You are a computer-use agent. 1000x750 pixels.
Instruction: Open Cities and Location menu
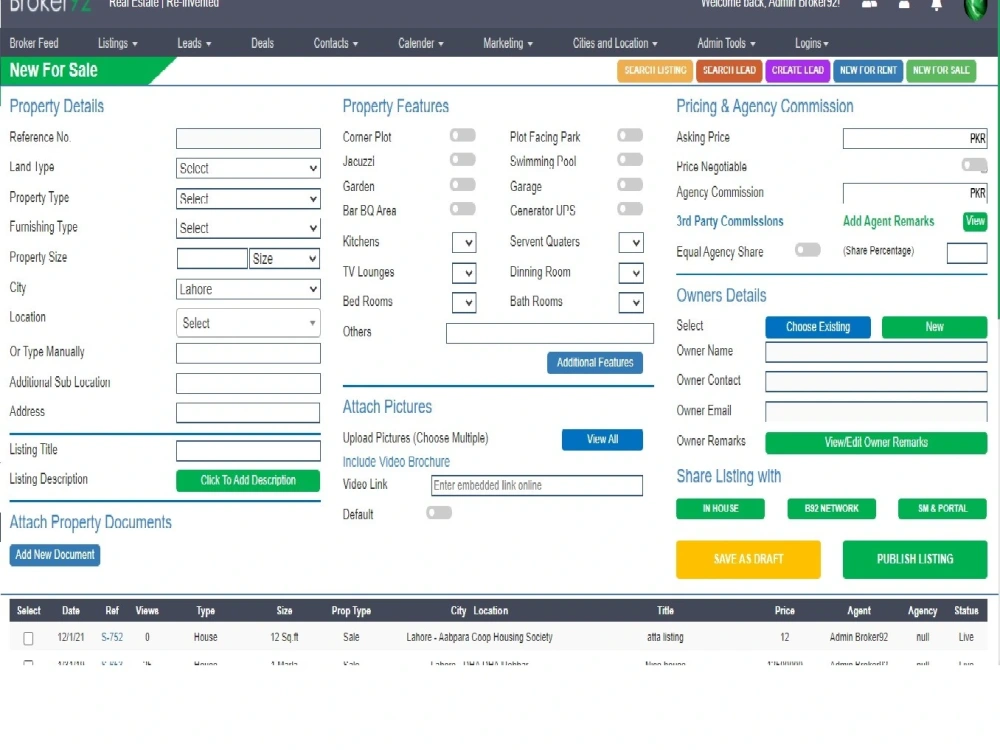click(x=615, y=43)
